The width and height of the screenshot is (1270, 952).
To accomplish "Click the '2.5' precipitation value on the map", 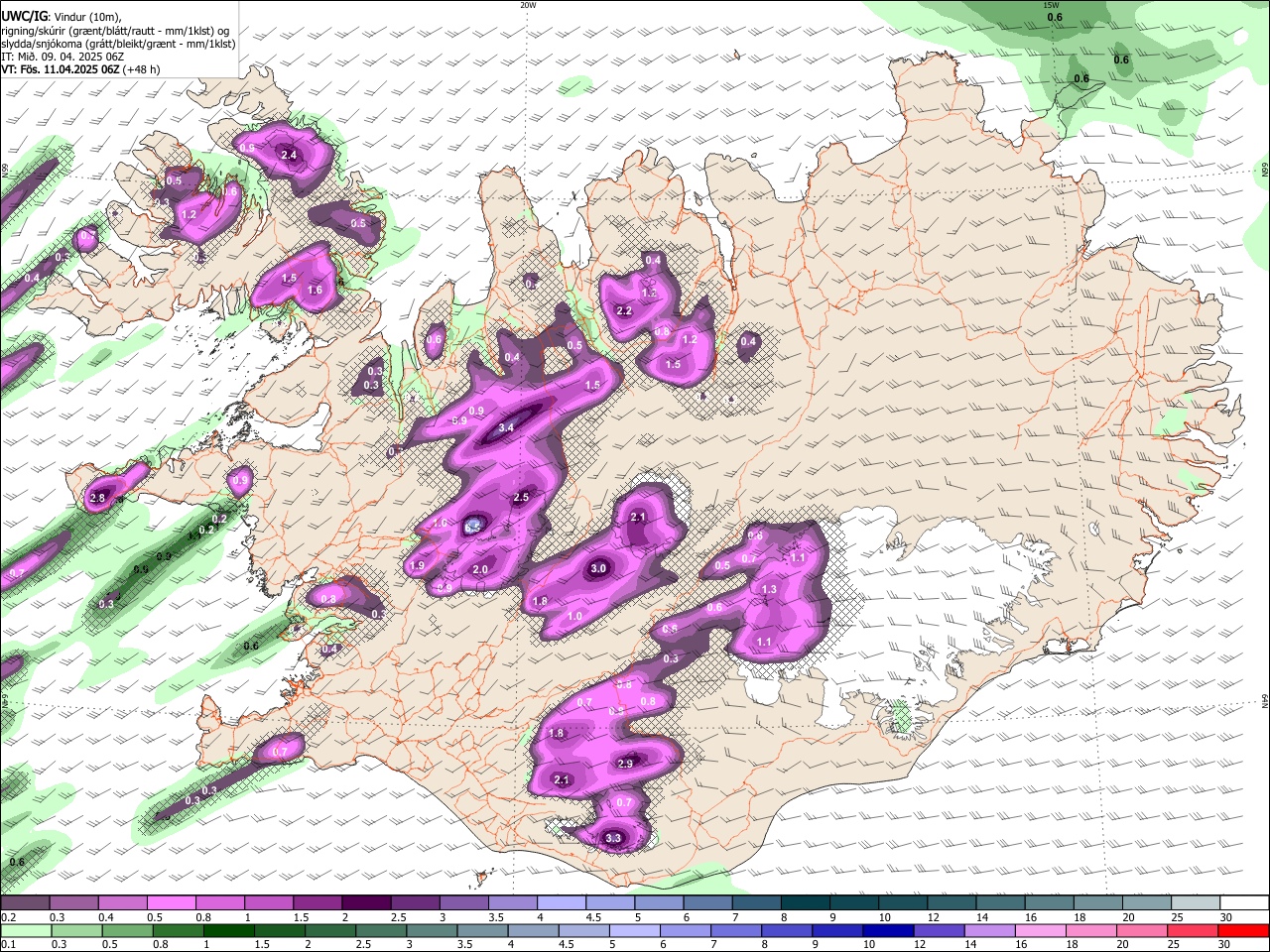I will coord(521,498).
